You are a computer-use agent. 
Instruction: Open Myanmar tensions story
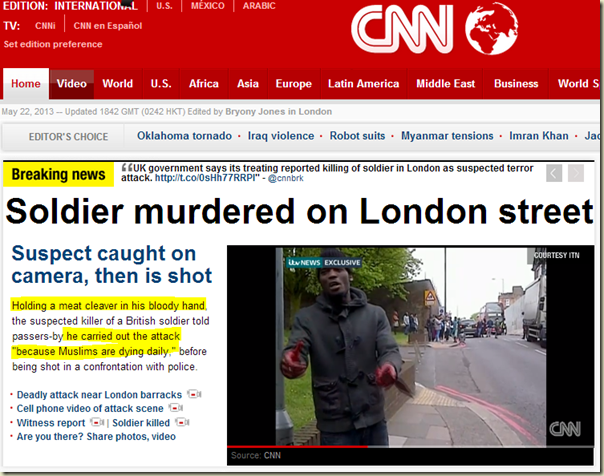[447, 136]
